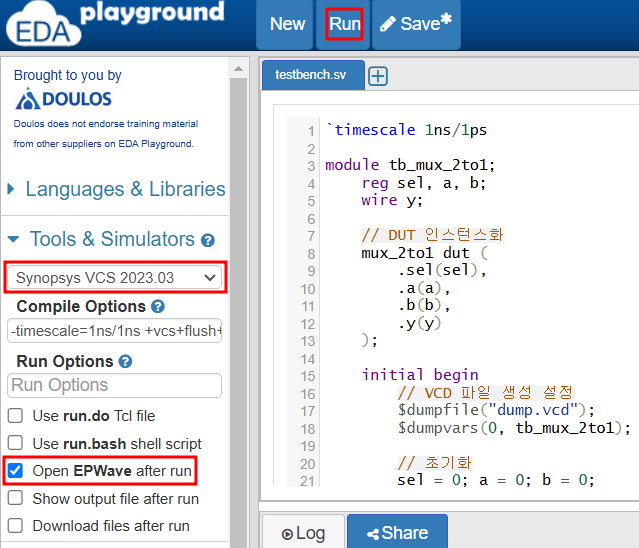The image size is (639, 548).
Task: Click the New button
Action: [288, 24]
